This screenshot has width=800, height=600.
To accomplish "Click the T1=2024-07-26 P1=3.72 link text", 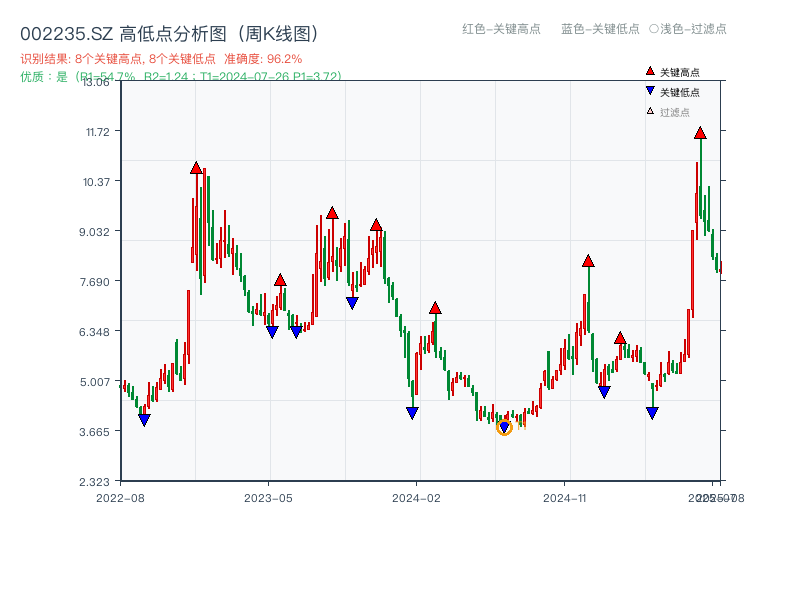I will tap(275, 74).
